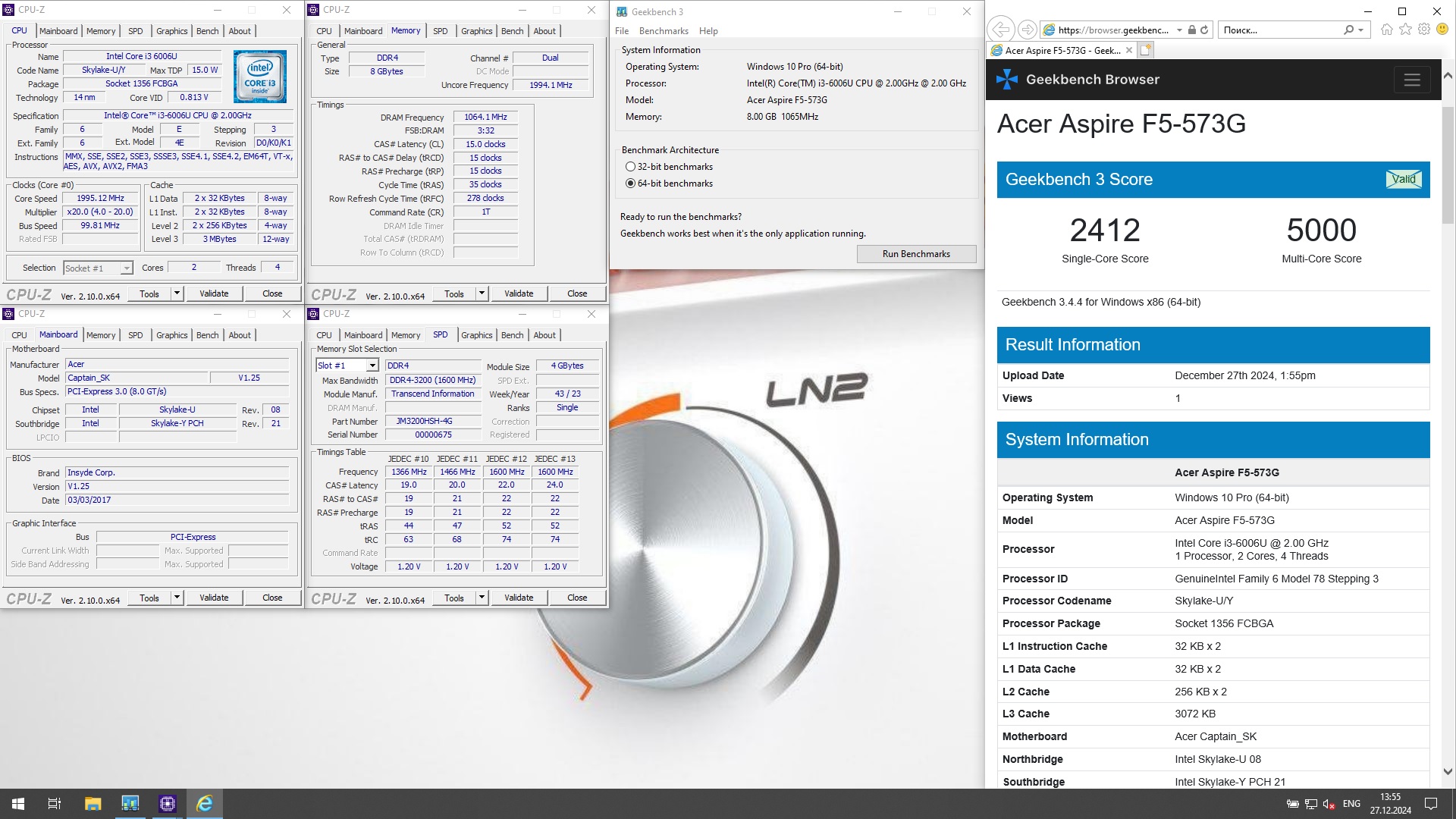This screenshot has height=819, width=1456.
Task: Click the browser scrollbar down arrow
Action: coord(1448,772)
